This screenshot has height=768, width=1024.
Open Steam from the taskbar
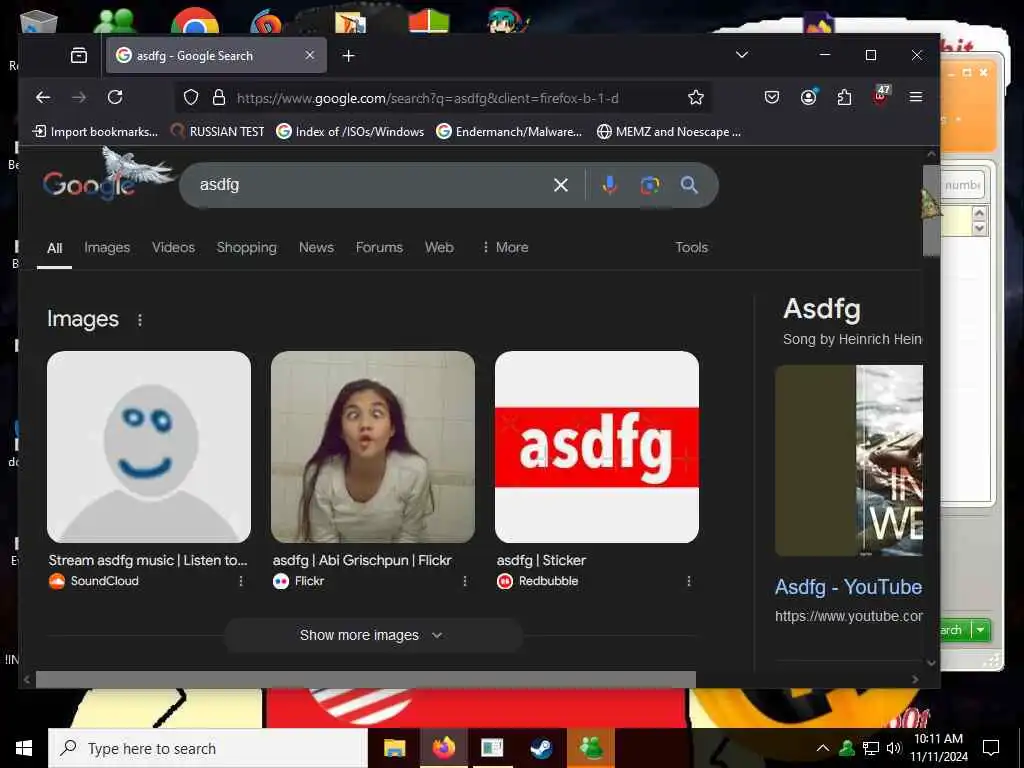(x=541, y=748)
